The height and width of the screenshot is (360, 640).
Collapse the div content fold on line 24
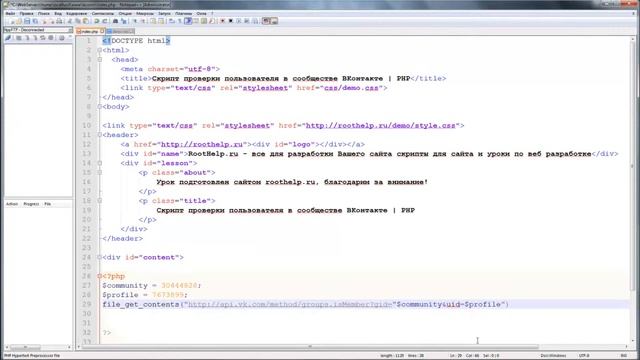[100, 257]
